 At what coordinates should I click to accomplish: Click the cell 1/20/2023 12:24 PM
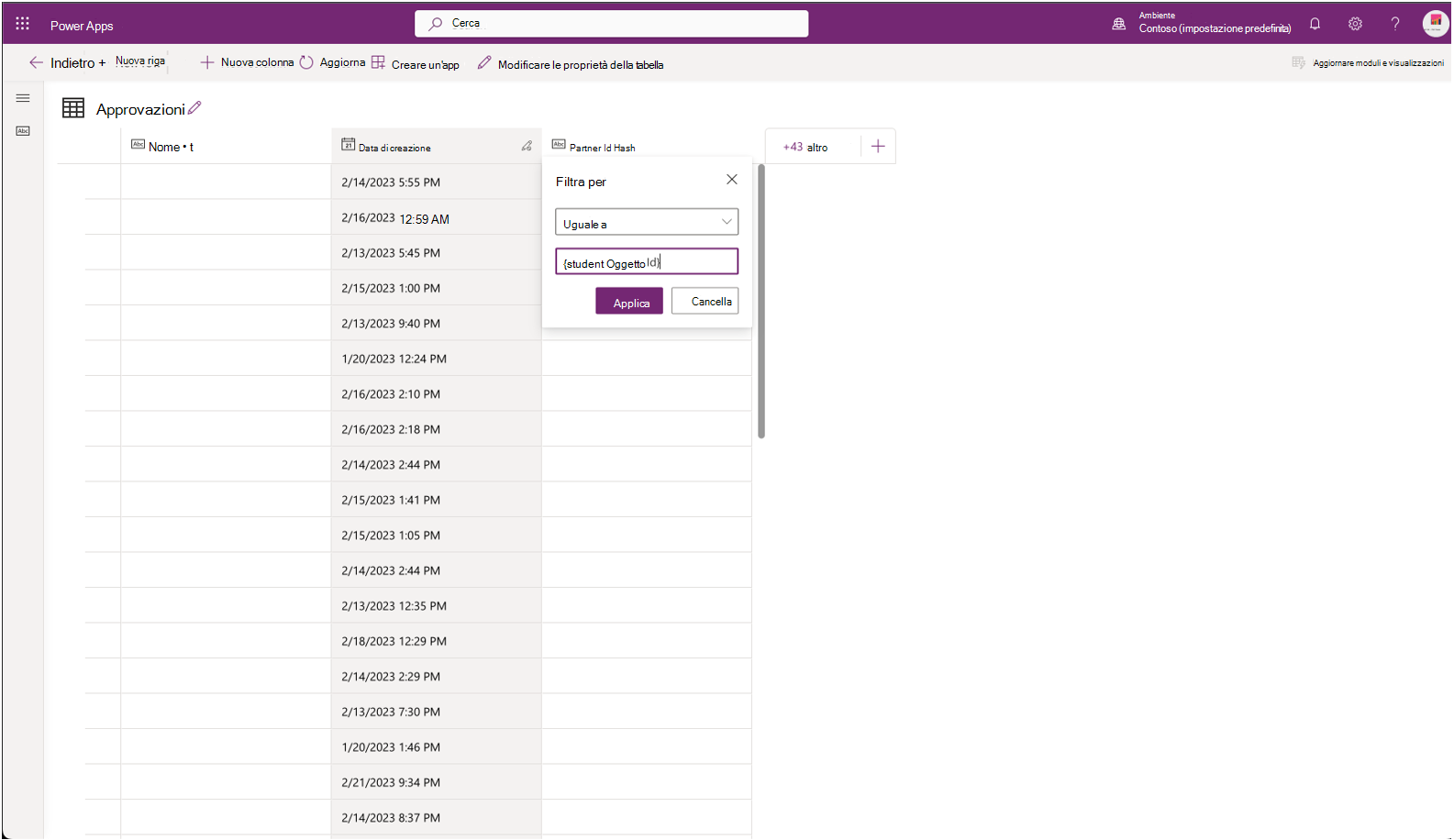click(x=436, y=359)
